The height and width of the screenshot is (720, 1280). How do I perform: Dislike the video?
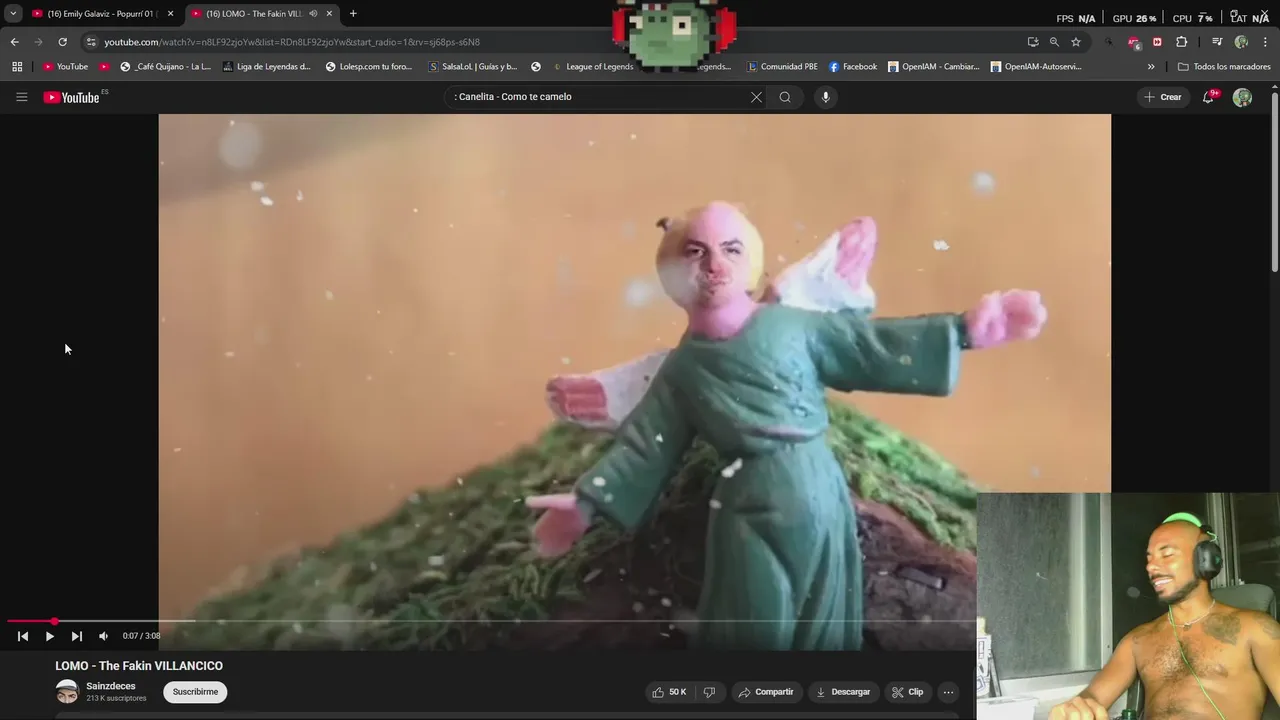pos(709,692)
